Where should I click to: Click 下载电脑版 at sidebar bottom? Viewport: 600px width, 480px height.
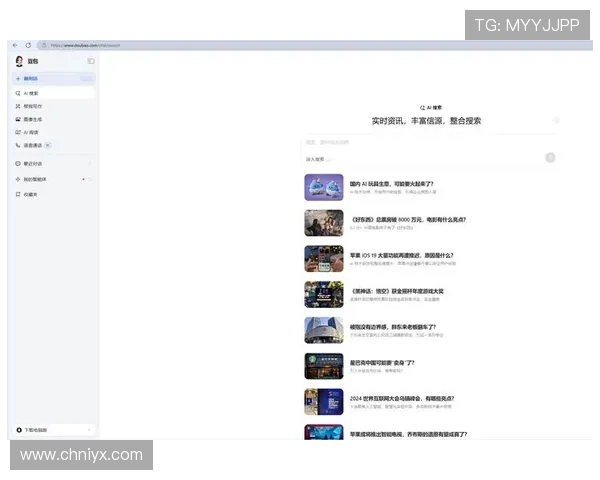click(54, 430)
